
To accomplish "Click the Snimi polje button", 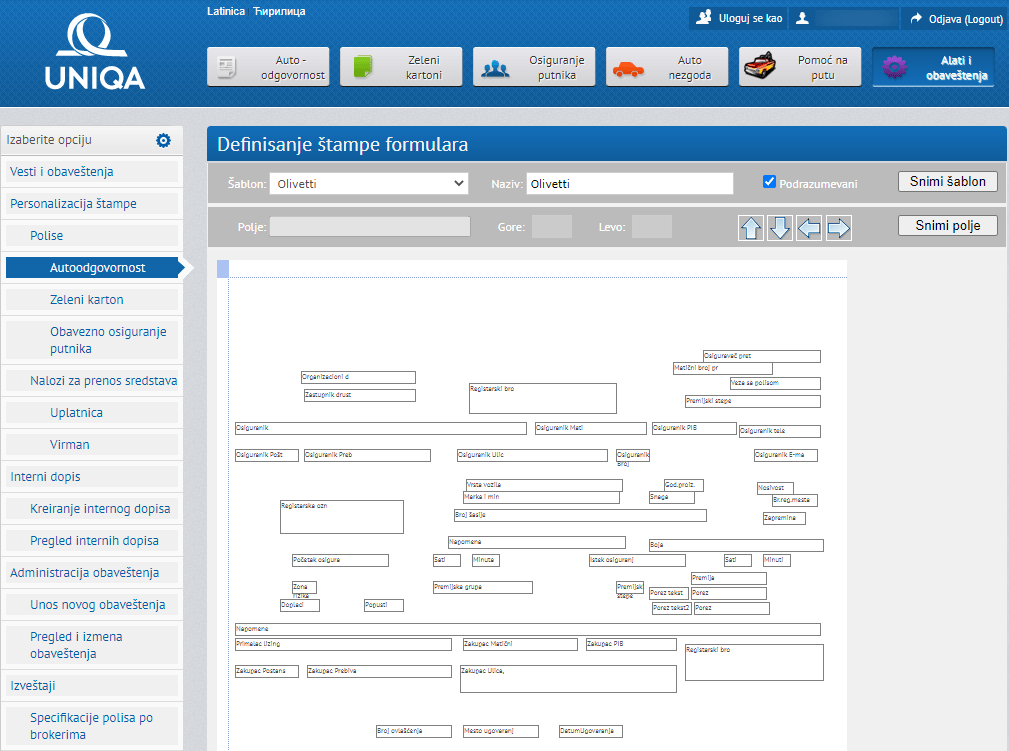I will (x=947, y=226).
